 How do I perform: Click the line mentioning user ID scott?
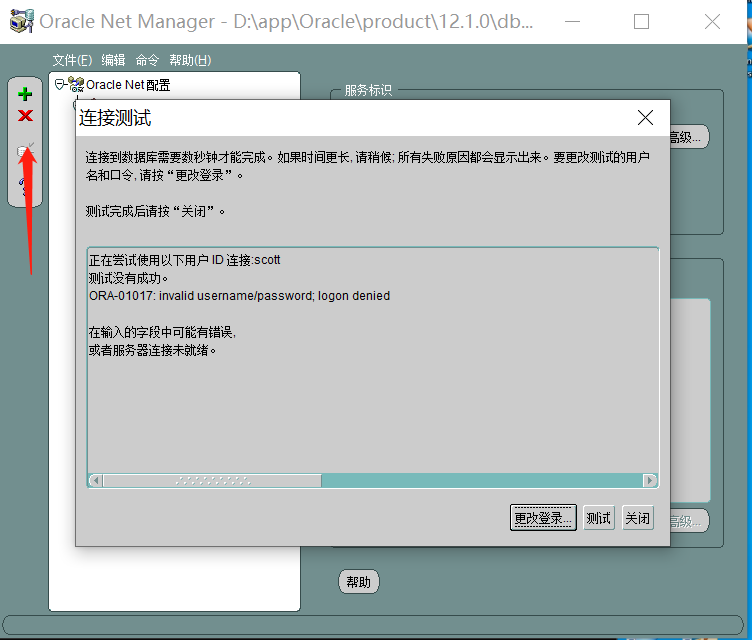tap(184, 260)
